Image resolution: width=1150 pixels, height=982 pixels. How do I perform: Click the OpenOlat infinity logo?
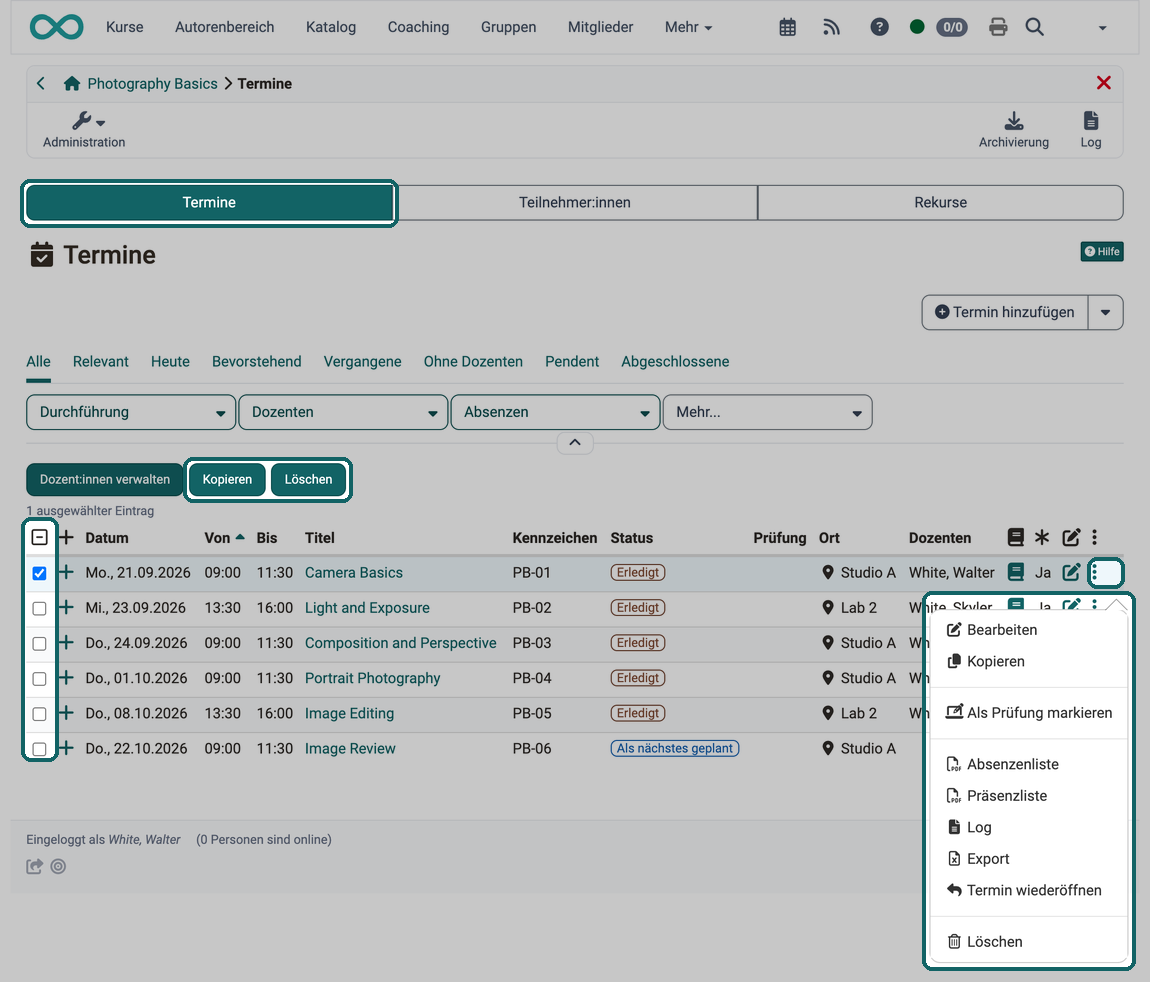pos(56,27)
